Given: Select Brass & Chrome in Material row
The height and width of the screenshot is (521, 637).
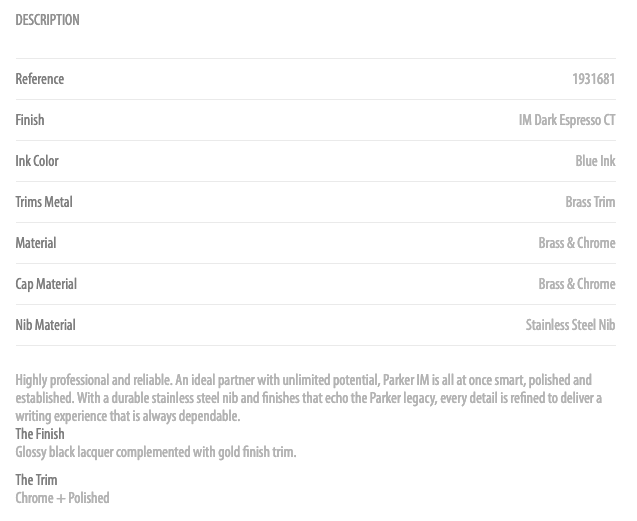Looking at the screenshot, I should 576,243.
